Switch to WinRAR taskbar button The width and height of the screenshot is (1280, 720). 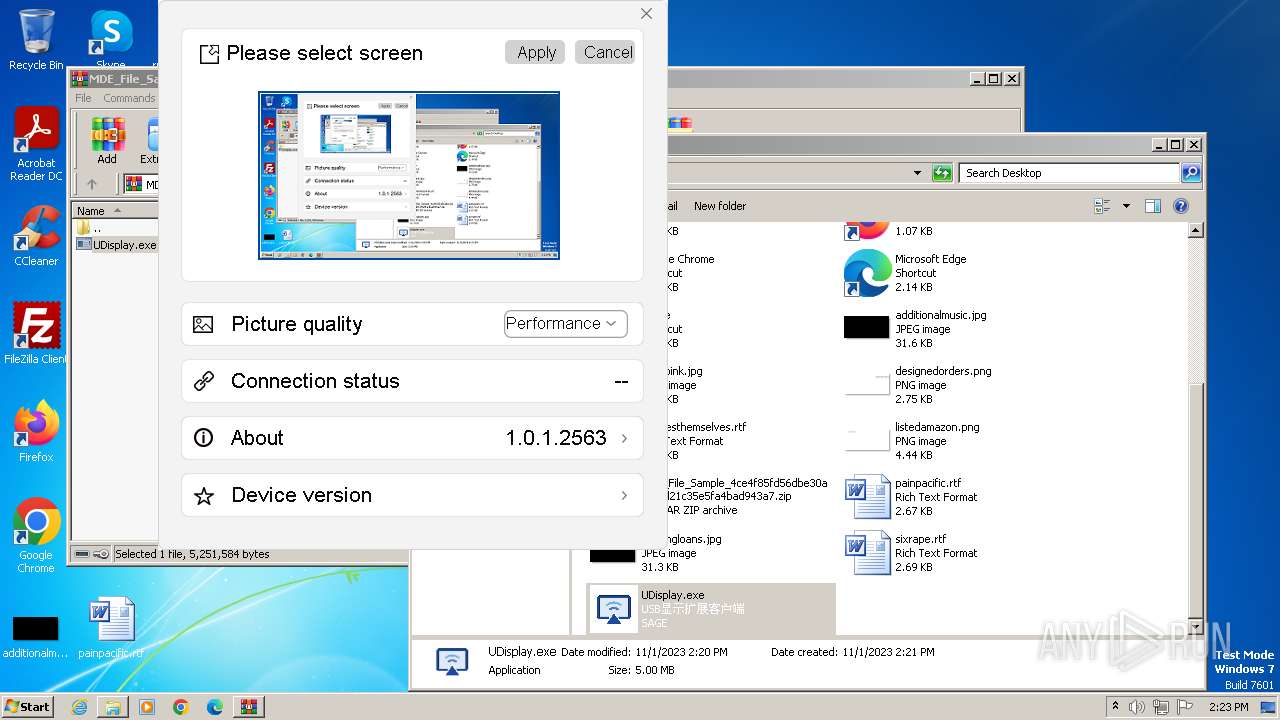coord(249,707)
